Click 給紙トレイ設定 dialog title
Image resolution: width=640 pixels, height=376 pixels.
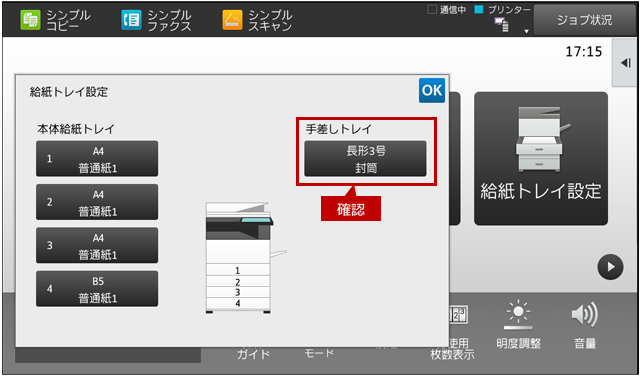69,92
